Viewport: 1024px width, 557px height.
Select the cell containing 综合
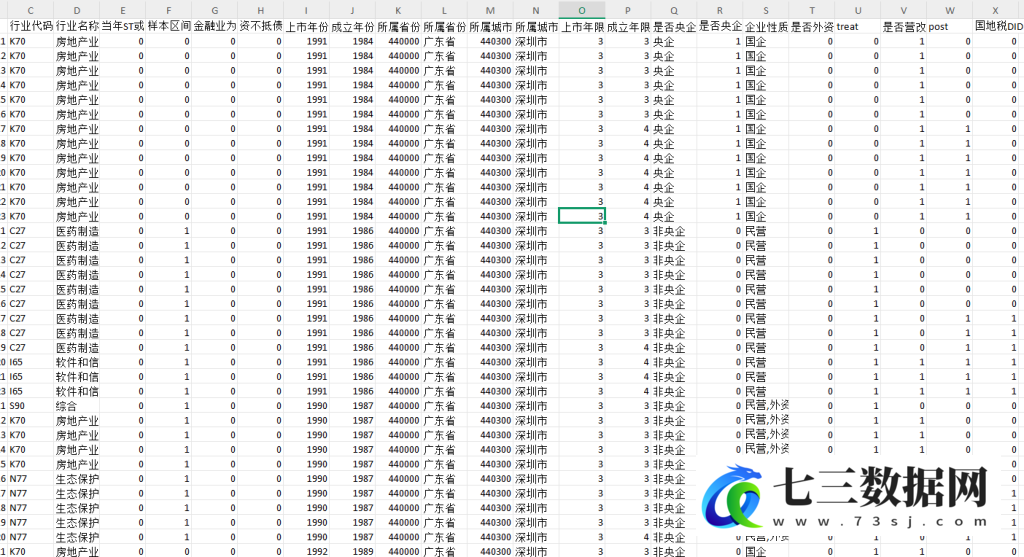pos(77,406)
